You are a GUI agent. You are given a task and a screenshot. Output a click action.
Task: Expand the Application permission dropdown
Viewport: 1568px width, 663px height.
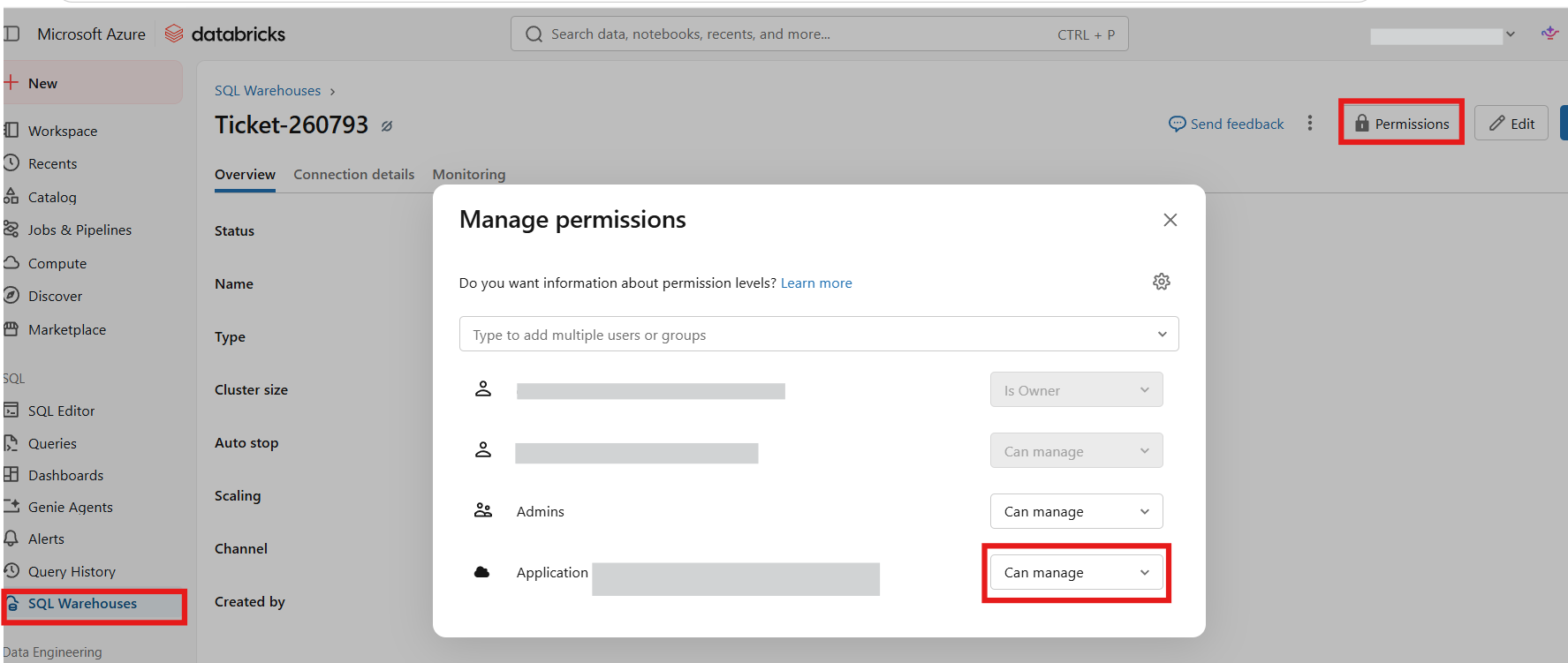point(1076,572)
